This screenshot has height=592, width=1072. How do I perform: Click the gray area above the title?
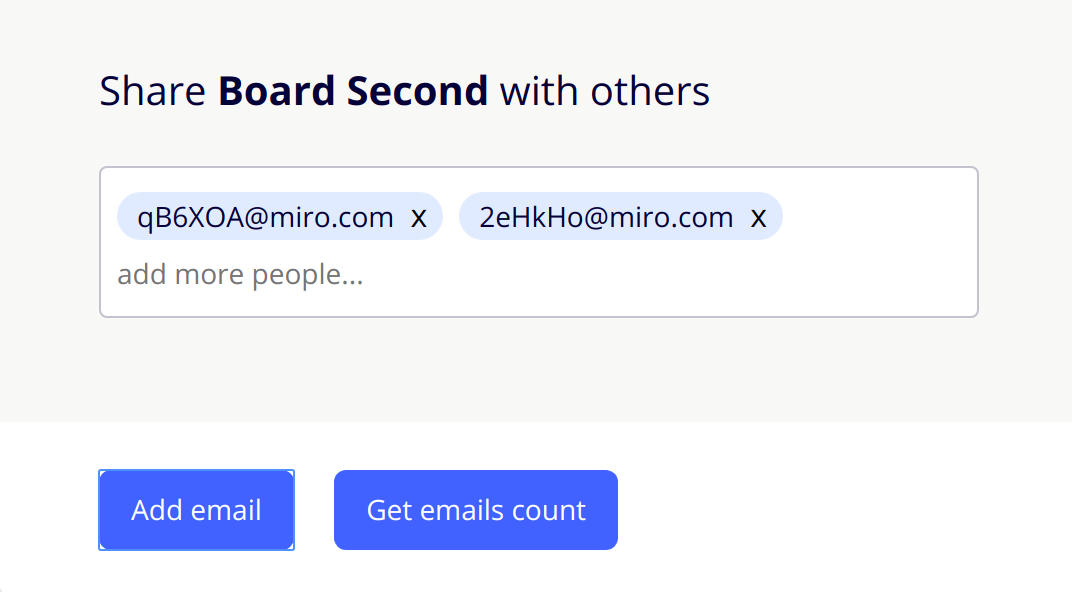pos(538,30)
